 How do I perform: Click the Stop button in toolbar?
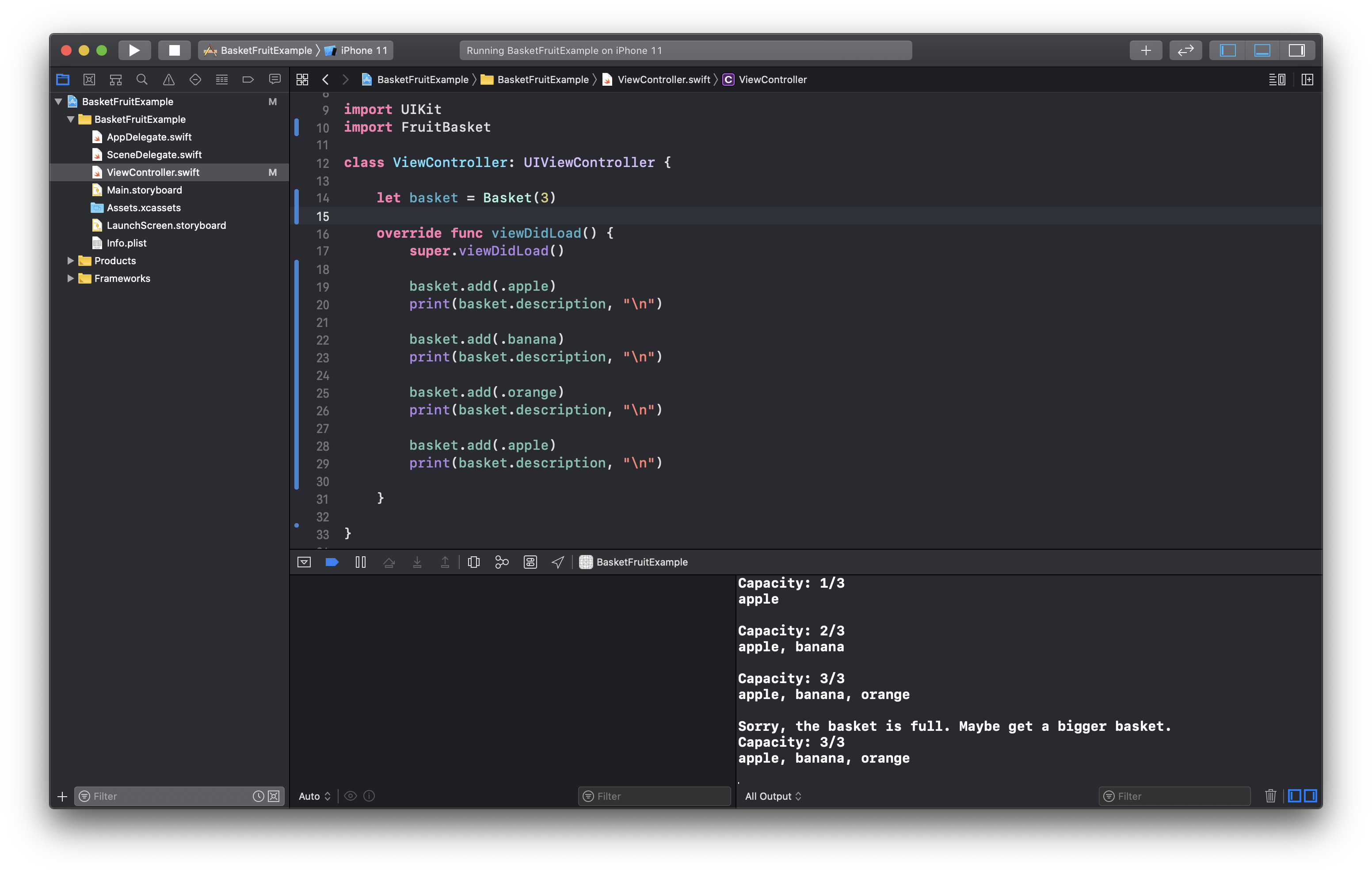pyautogui.click(x=172, y=49)
